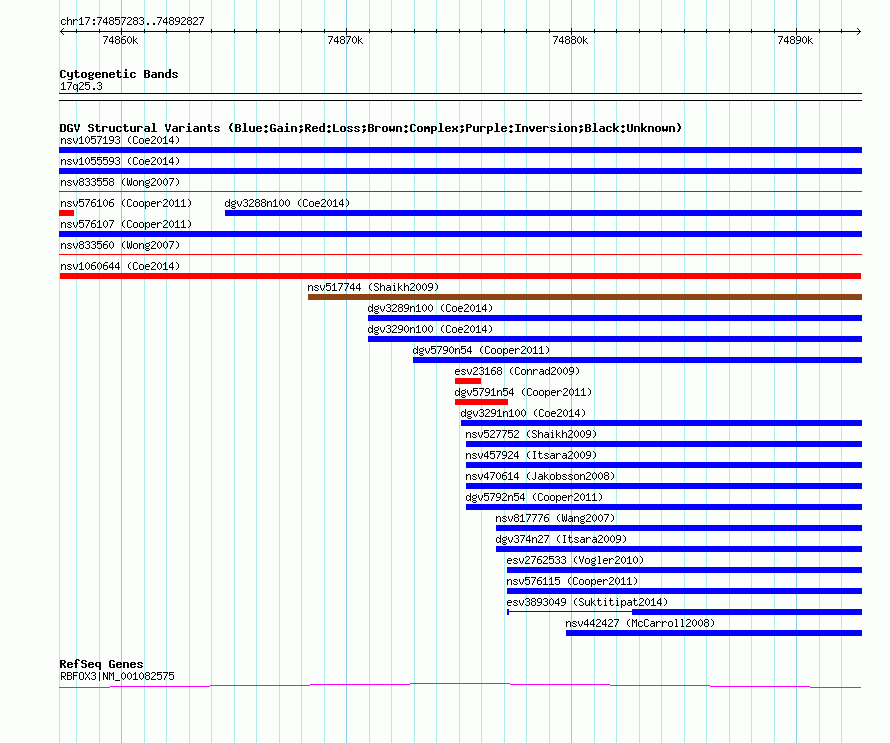Image resolution: width=890 pixels, height=743 pixels.
Task: Select the red loss bar under dgv5791n54
Action: point(481,402)
